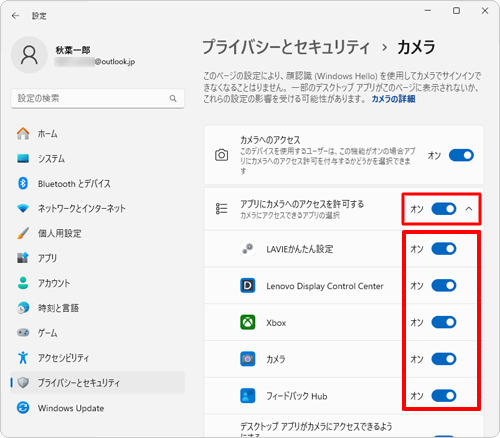500x438 pixels.
Task: Turn off camera access for LAVIEかんたん設定
Action: [444, 249]
